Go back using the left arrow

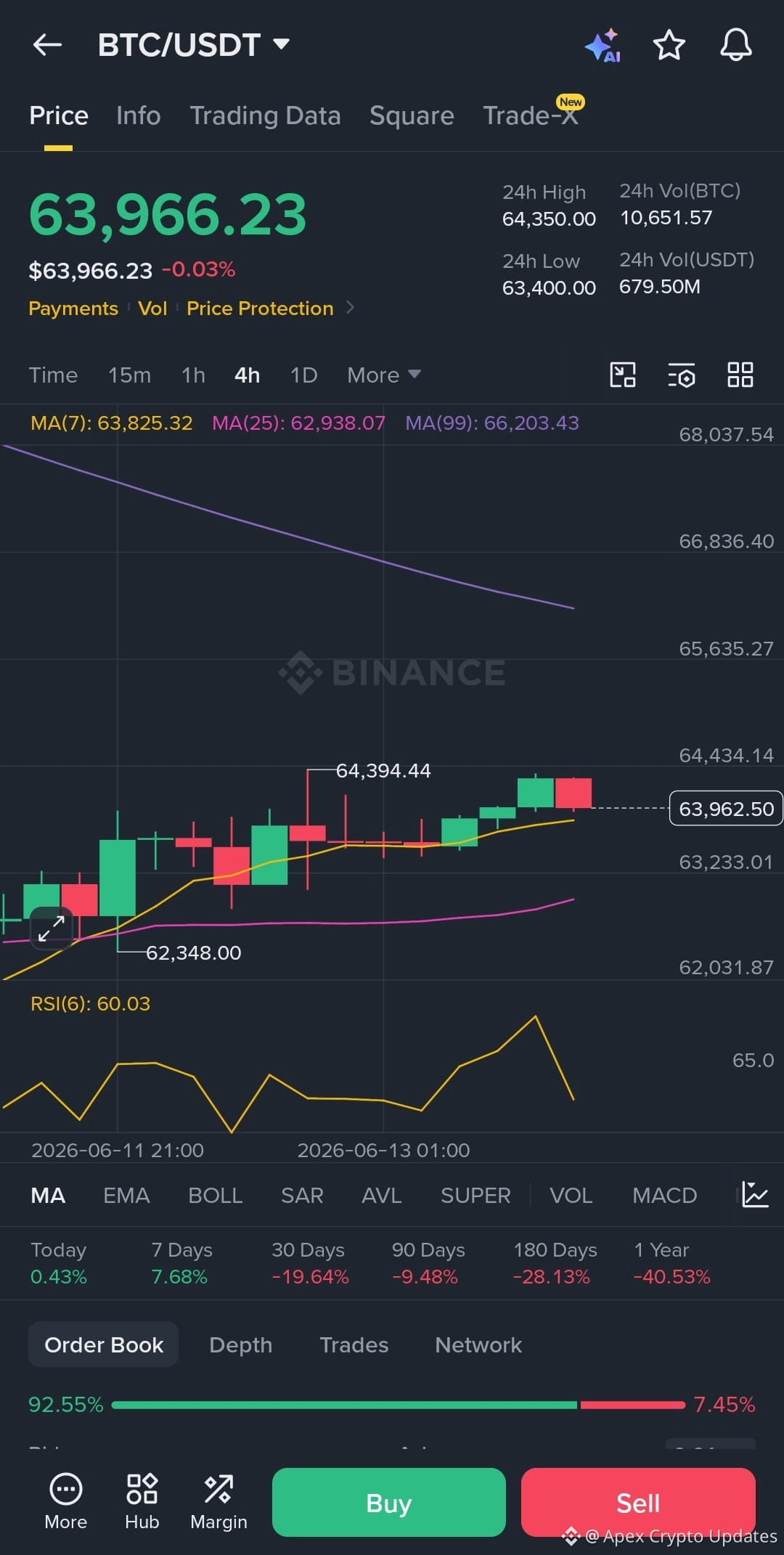point(47,45)
